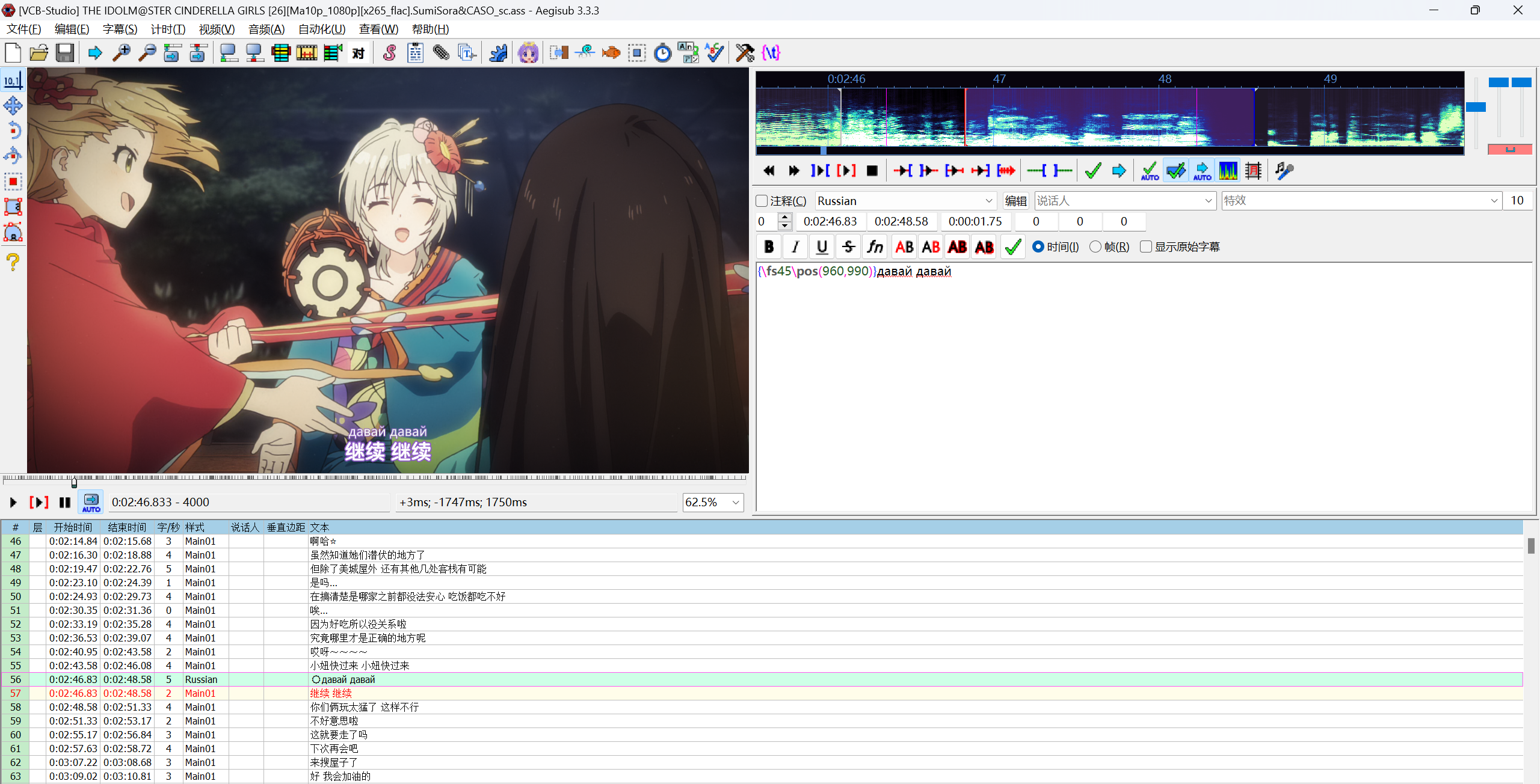This screenshot has width=1540, height=784.
Task: Toggle go to next line on commit
Action: coord(1175,171)
